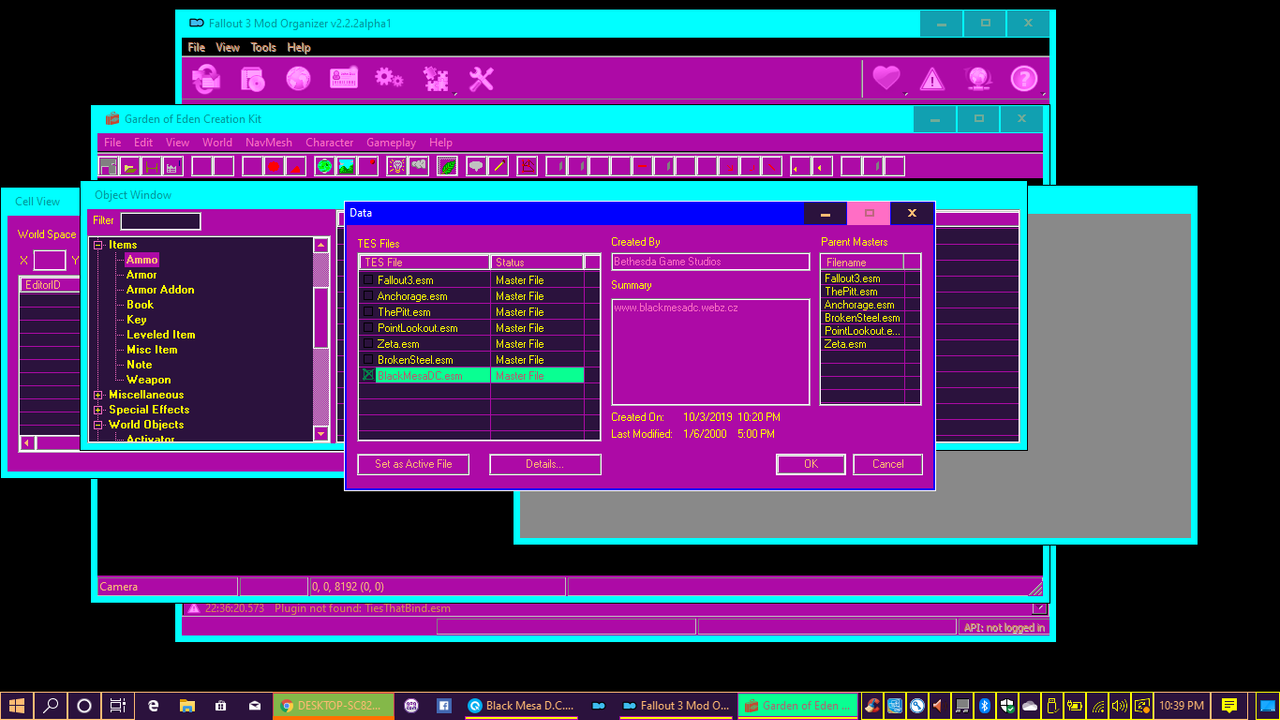Click the Windows Start button
Viewport: 1280px width, 720px height.
pyautogui.click(x=17, y=705)
